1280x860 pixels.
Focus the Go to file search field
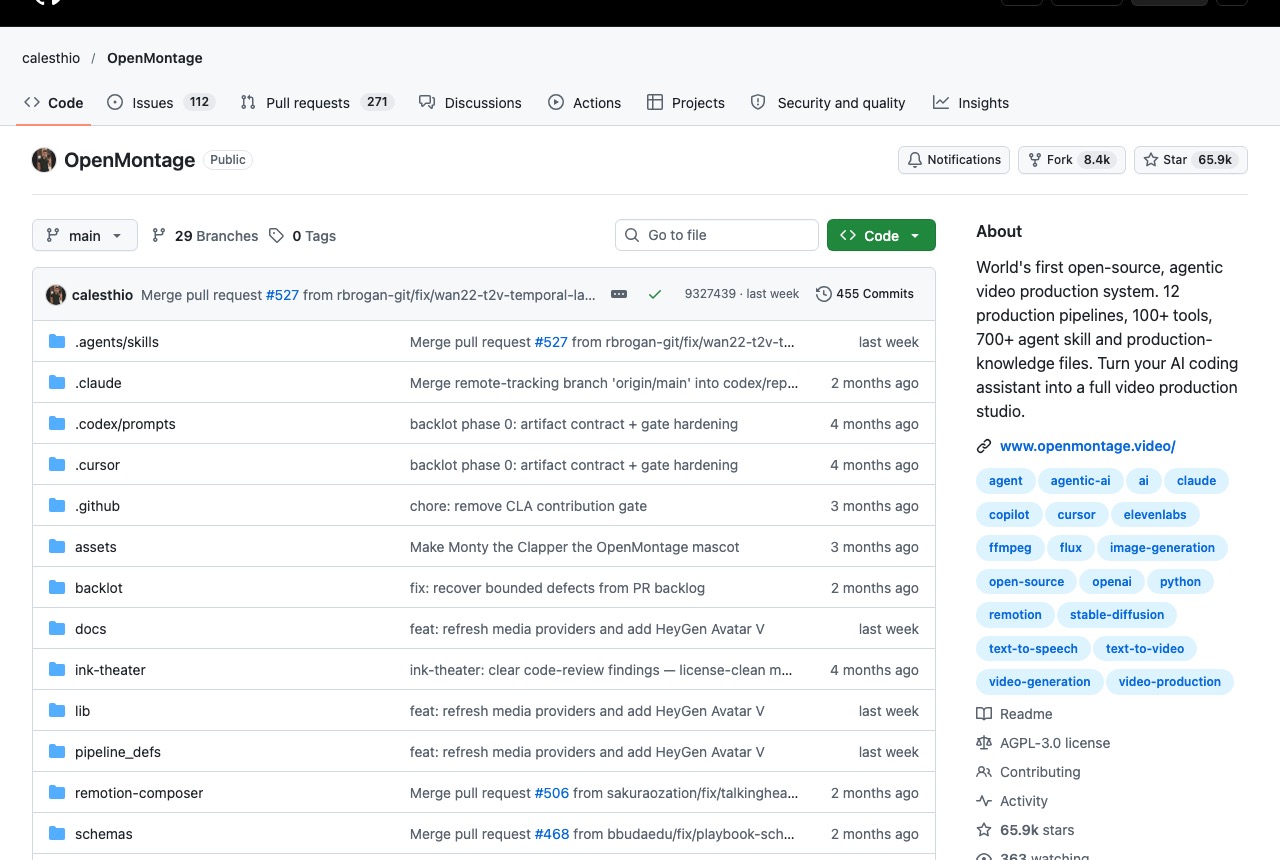tap(717, 236)
